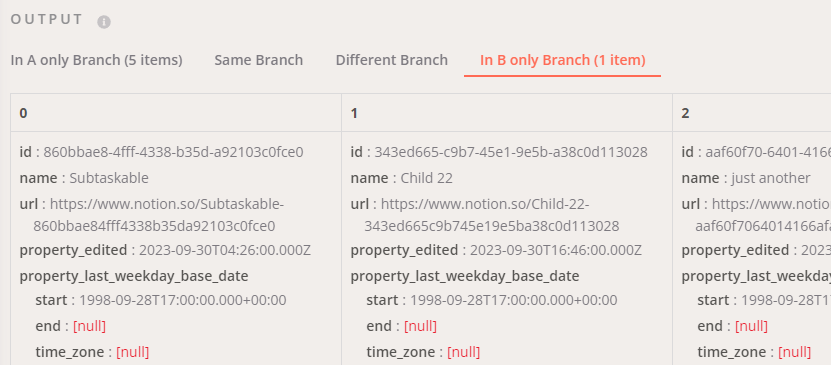Select property_edited value 2023-09-30T04:26:00.000Z
Image resolution: width=831 pixels, height=365 pixels.
coord(225,250)
